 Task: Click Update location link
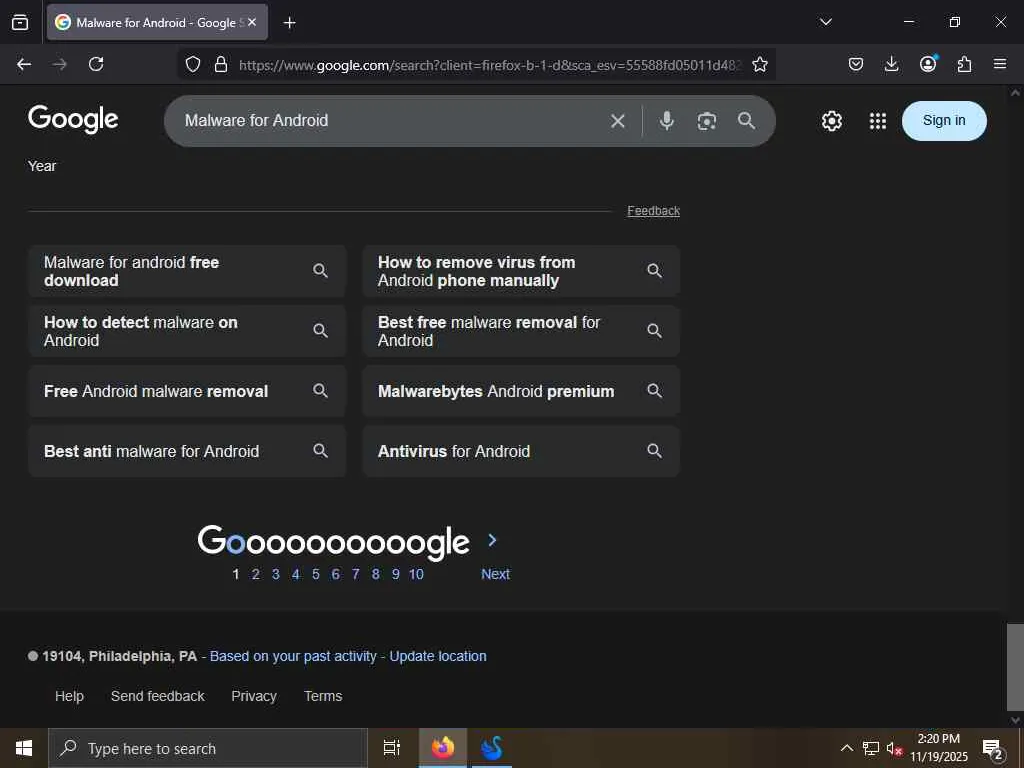tap(438, 656)
